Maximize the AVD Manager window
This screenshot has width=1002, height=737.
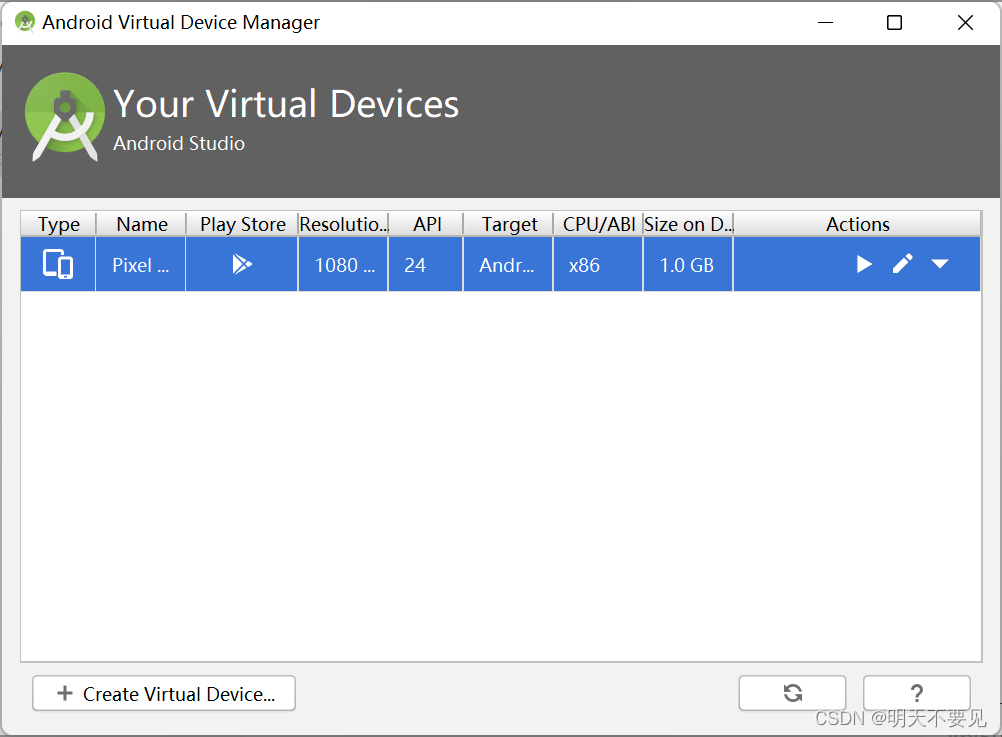point(895,22)
